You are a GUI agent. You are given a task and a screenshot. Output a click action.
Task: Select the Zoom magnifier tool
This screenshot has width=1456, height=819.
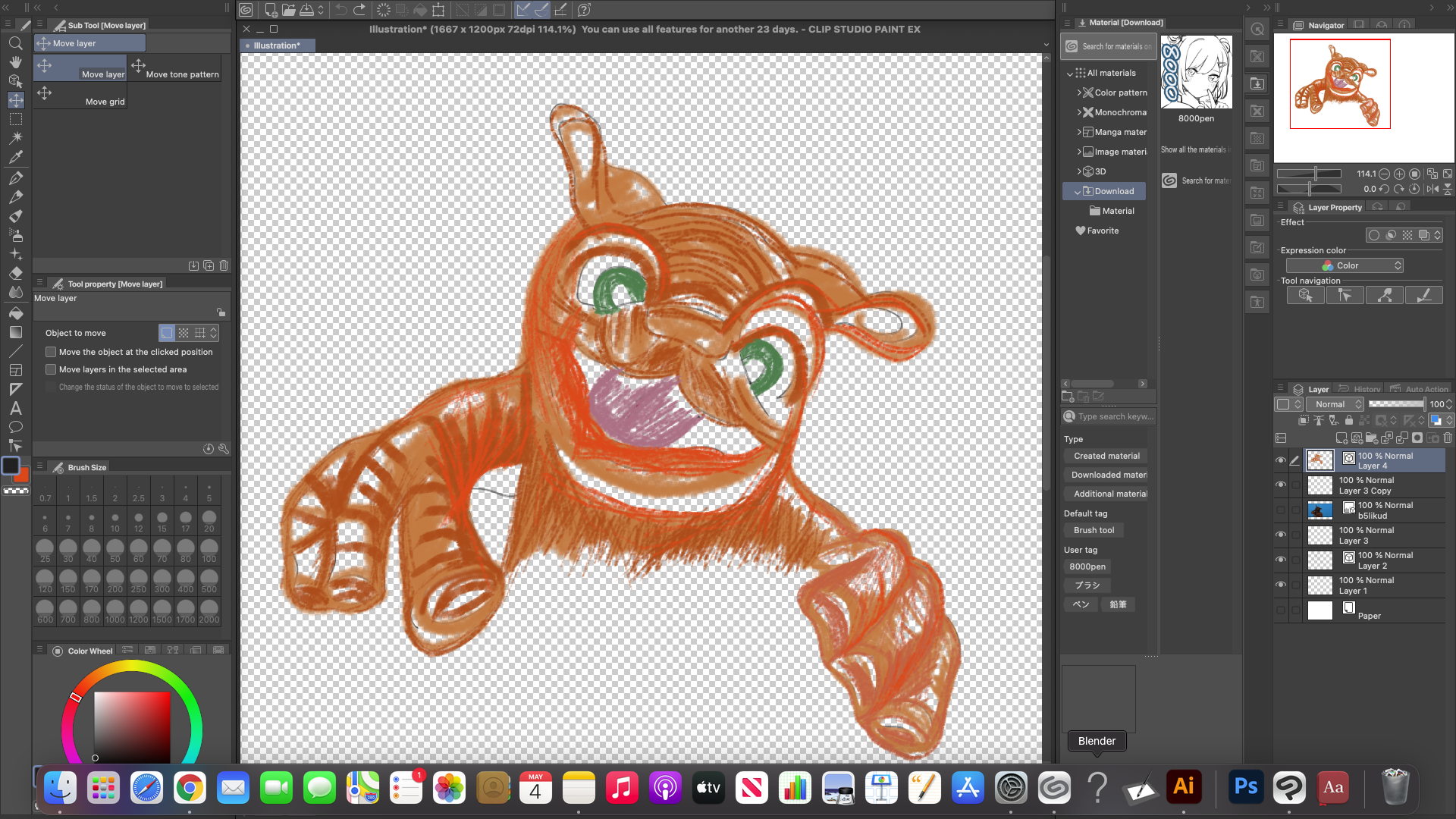15,43
